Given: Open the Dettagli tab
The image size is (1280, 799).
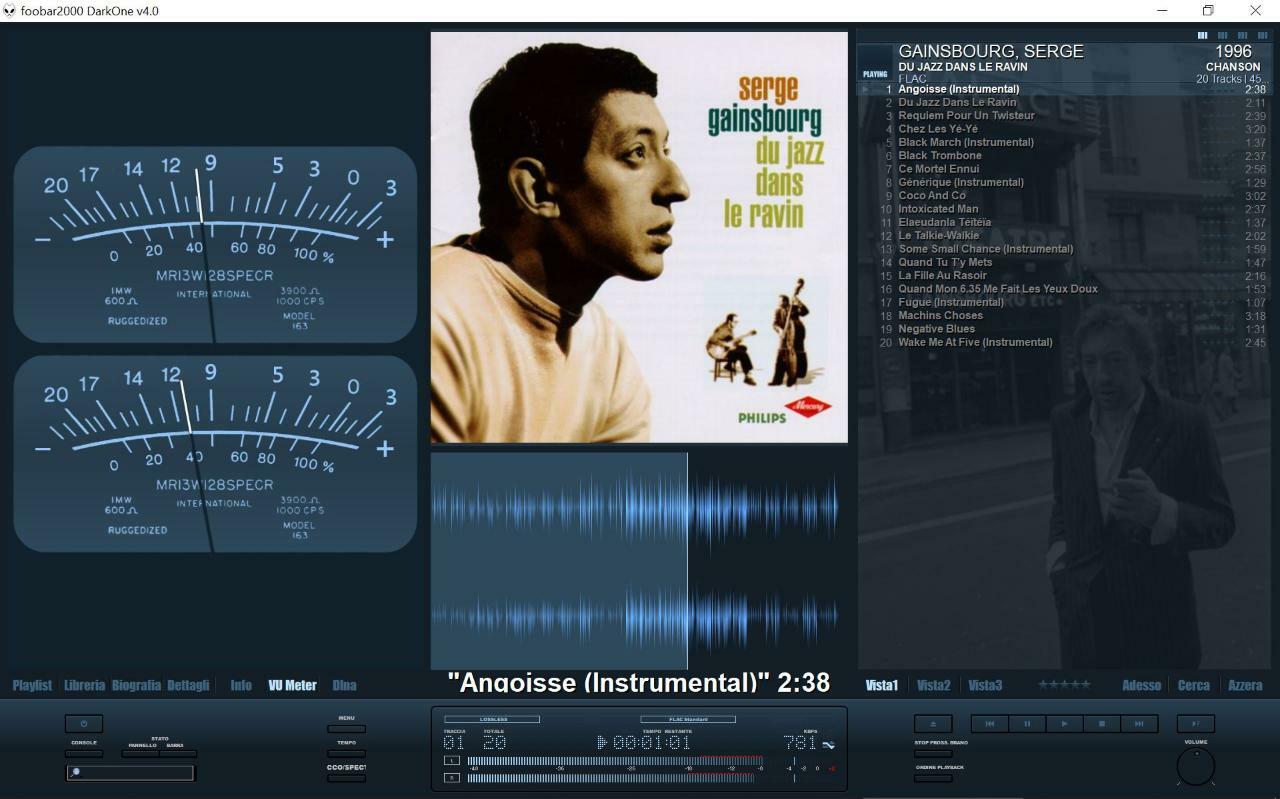Looking at the screenshot, I should (x=188, y=685).
